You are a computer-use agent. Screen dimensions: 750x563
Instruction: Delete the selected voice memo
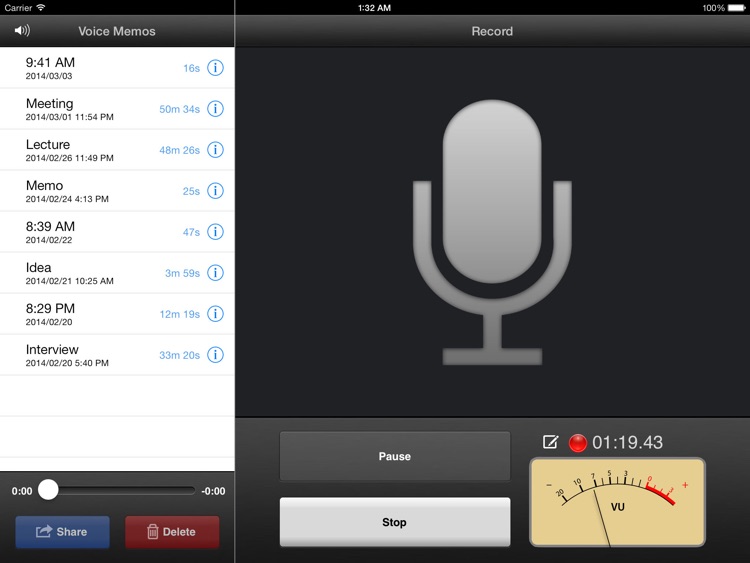[172, 532]
